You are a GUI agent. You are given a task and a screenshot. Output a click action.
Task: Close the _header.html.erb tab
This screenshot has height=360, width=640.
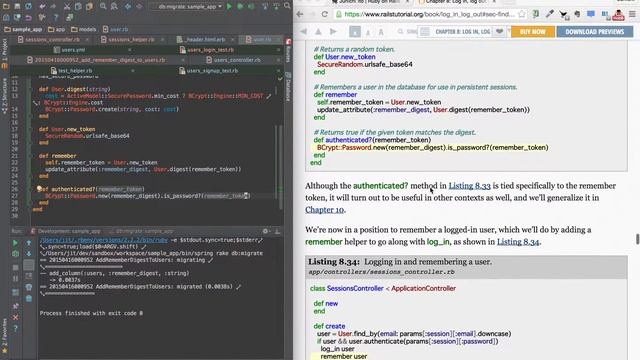tap(232, 40)
